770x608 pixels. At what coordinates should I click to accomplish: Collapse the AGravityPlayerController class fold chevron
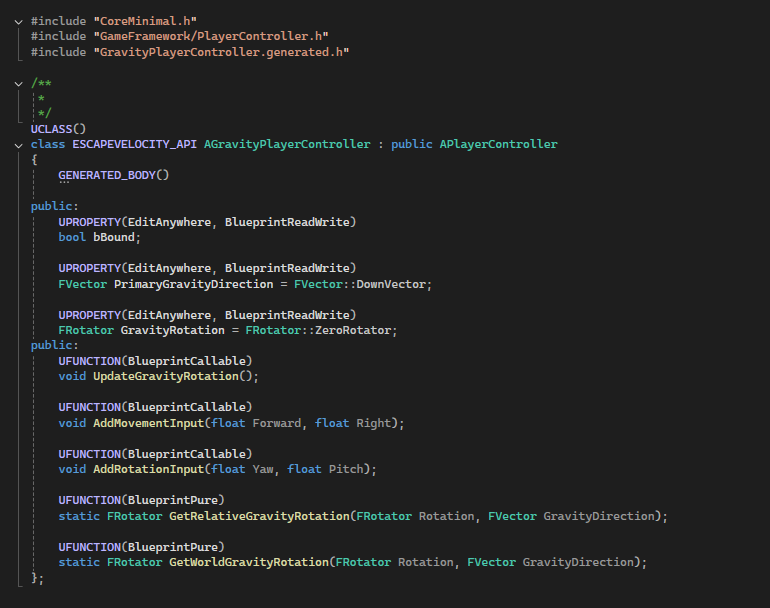click(19, 145)
